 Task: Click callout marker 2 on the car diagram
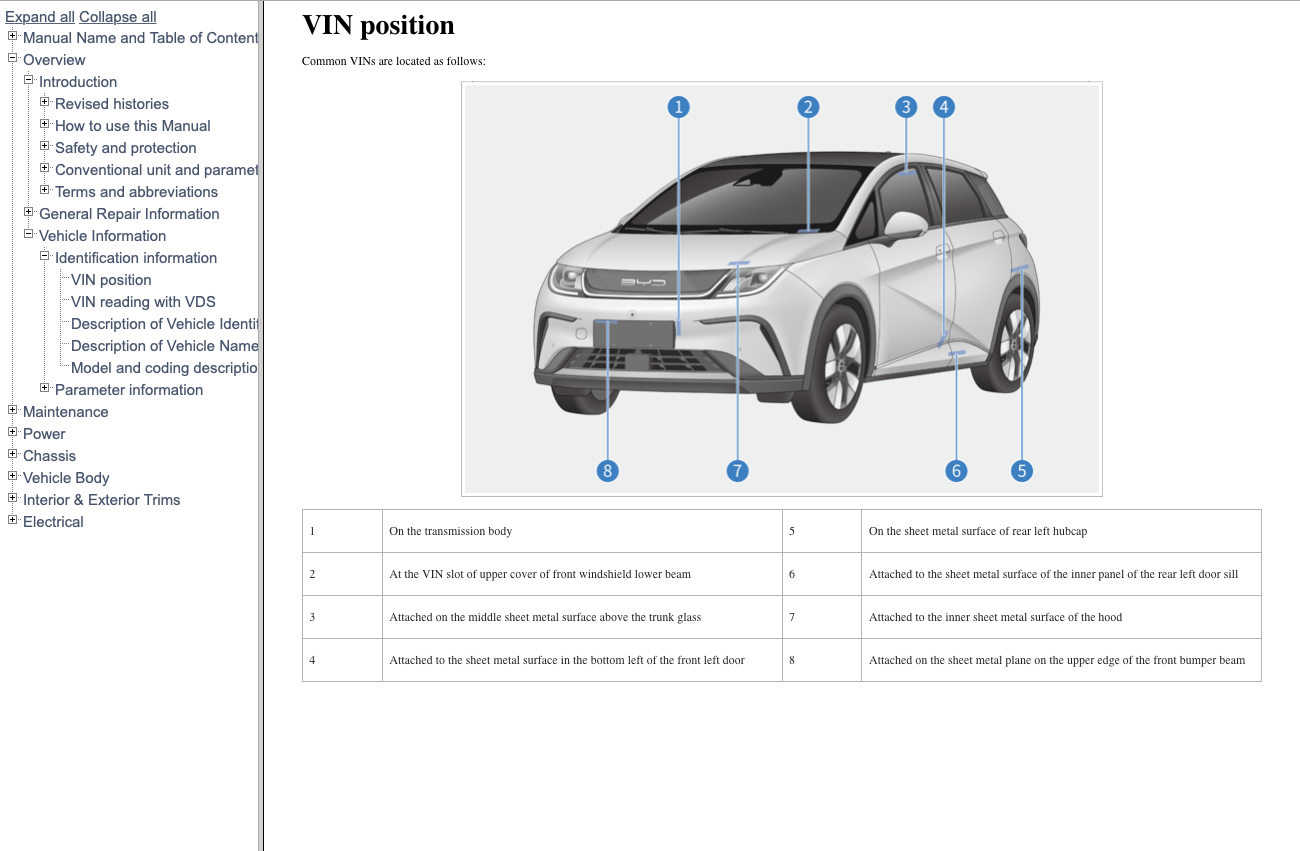pos(809,106)
